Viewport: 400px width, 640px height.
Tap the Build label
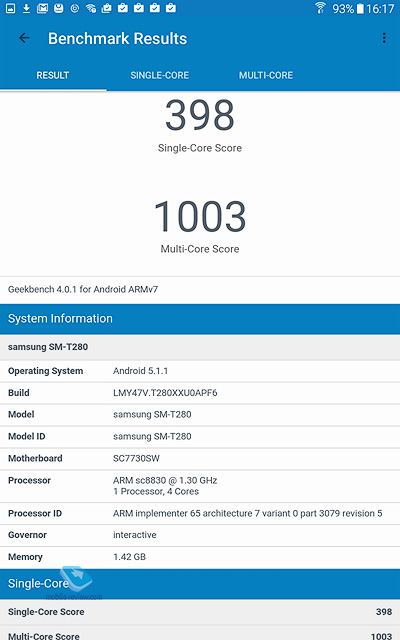tap(19, 393)
